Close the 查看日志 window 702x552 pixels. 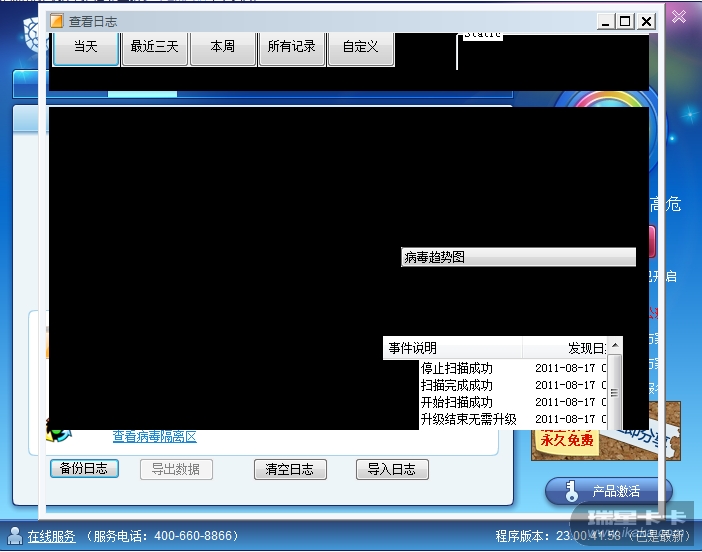[x=646, y=21]
